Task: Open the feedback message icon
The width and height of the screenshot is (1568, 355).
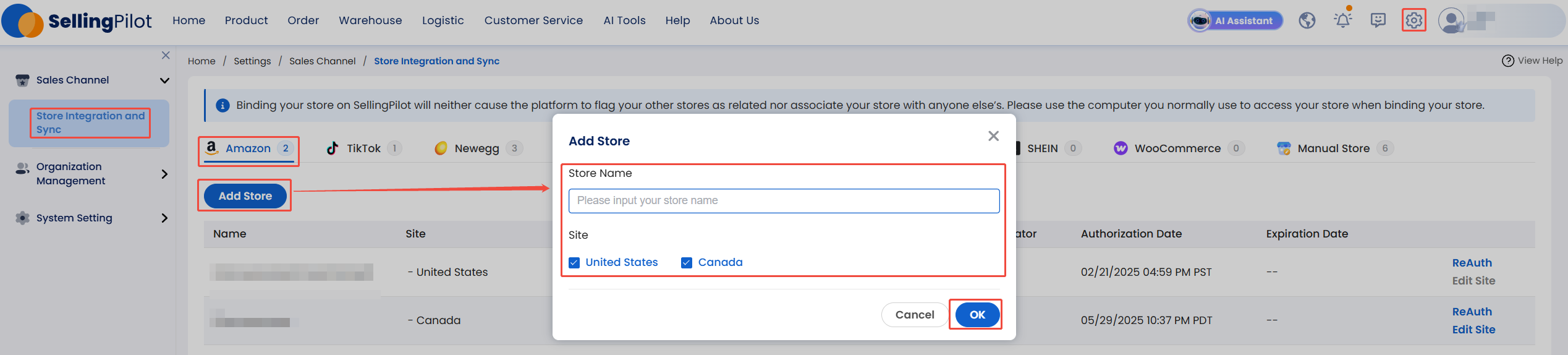Action: (1378, 20)
